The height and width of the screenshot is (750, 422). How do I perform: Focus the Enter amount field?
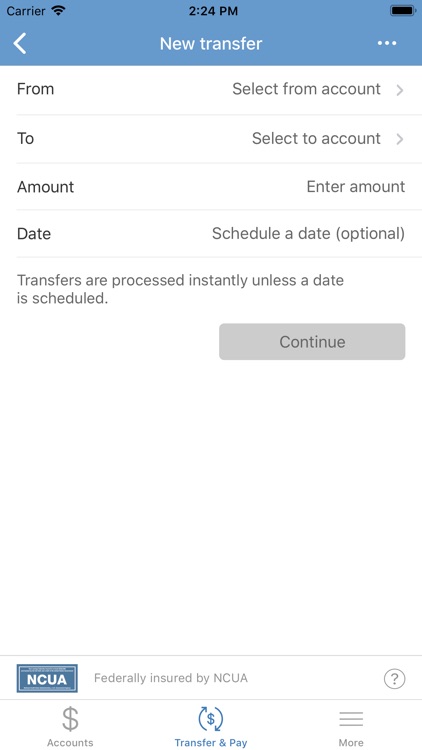(355, 186)
